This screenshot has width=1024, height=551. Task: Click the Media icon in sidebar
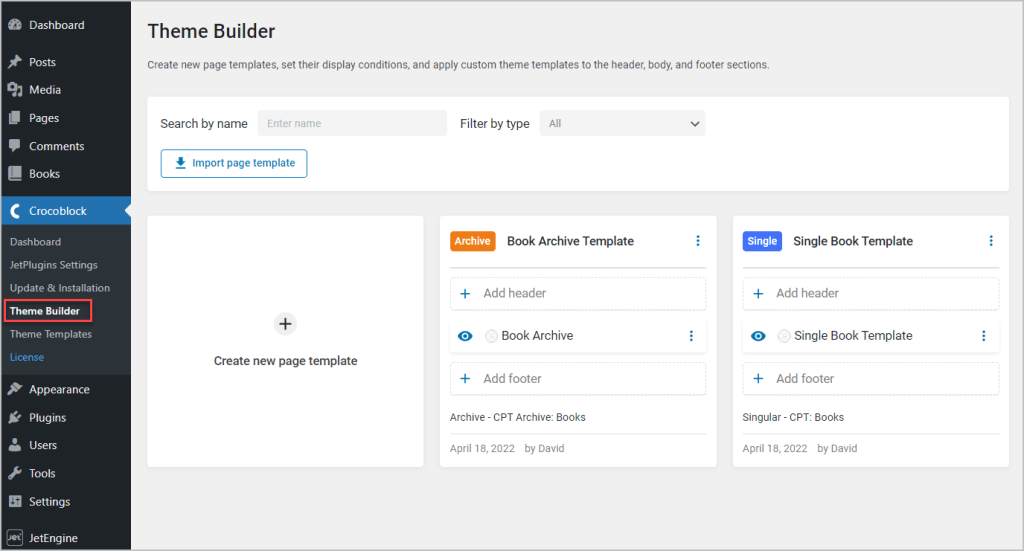[14, 89]
